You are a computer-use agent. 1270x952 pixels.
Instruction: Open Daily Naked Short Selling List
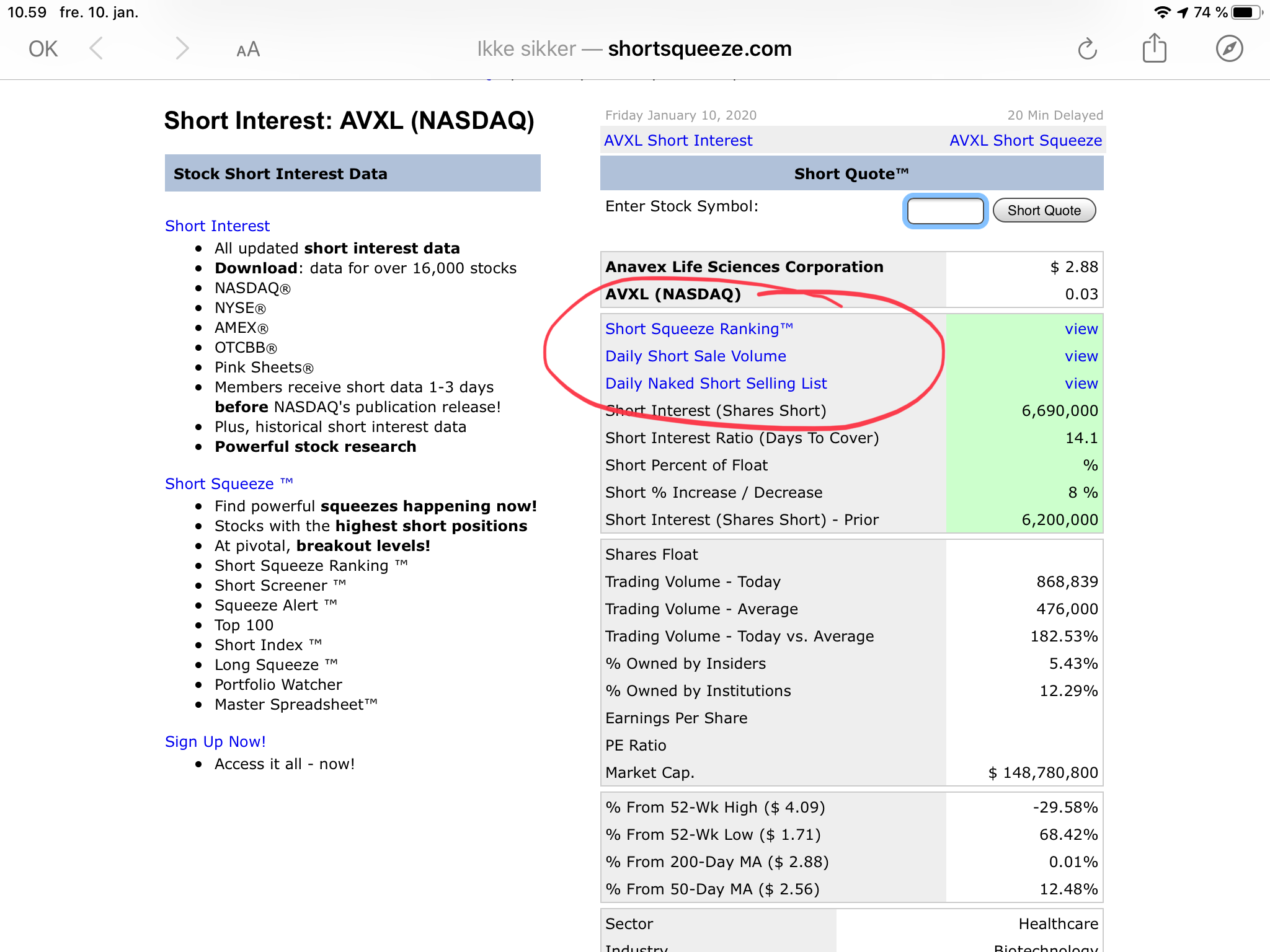coord(716,384)
